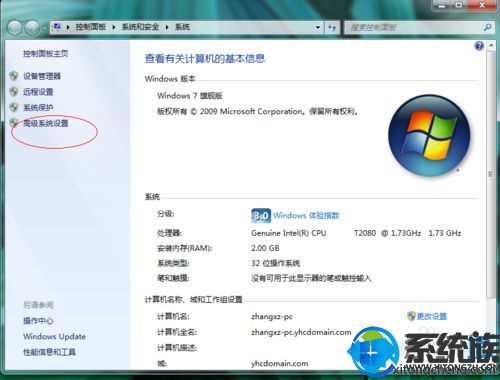Click computer name value zhangxz-pc

click(x=272, y=316)
